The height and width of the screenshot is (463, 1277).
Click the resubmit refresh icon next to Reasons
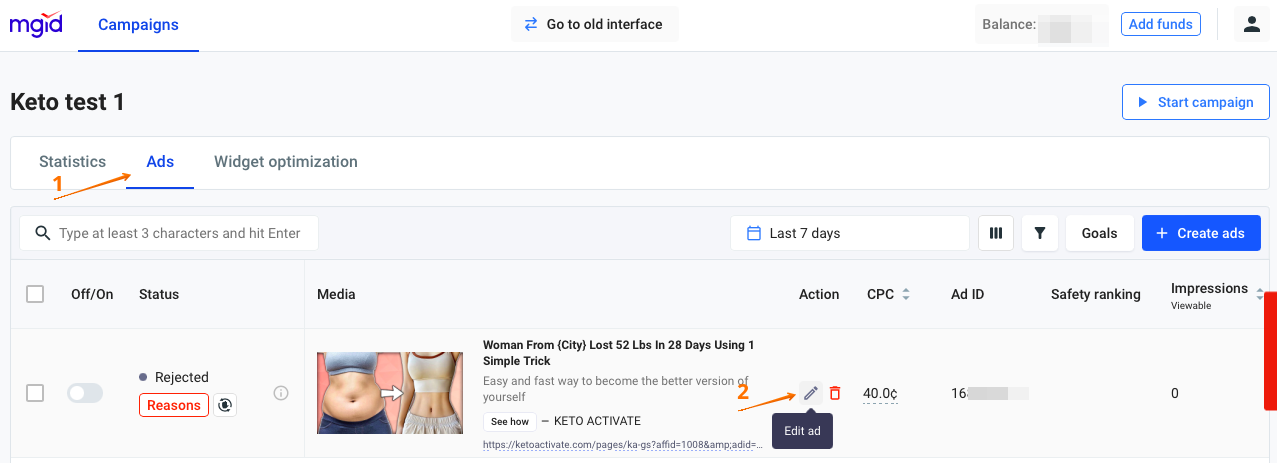pyautogui.click(x=225, y=405)
